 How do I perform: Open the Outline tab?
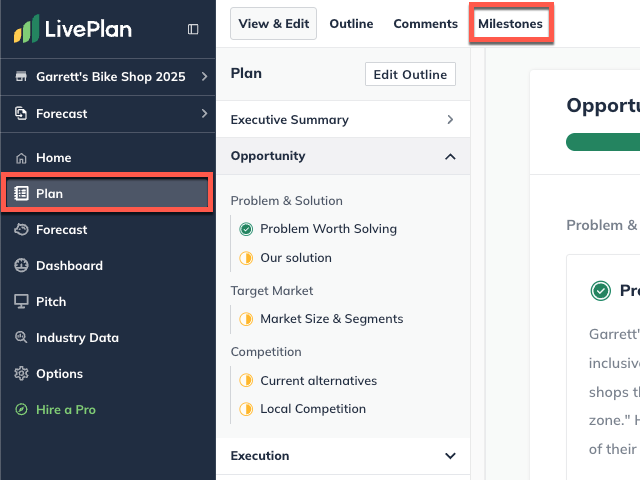[x=351, y=24]
